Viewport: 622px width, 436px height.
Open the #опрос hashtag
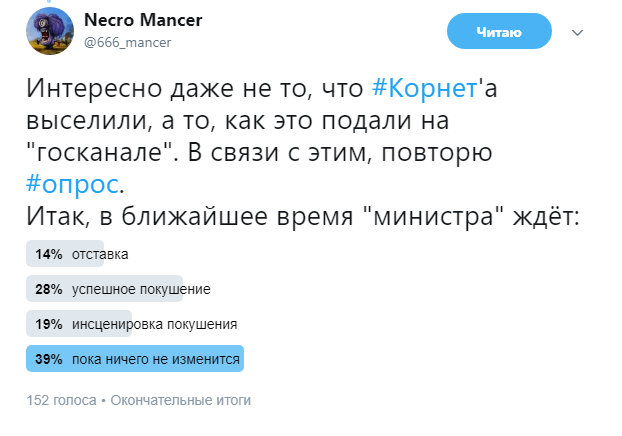(x=73, y=184)
